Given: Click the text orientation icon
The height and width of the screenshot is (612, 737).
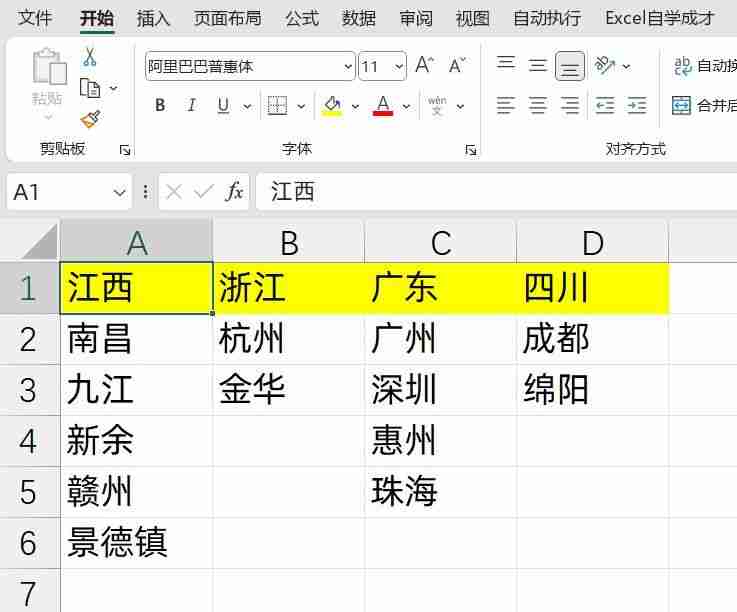Looking at the screenshot, I should (x=605, y=65).
